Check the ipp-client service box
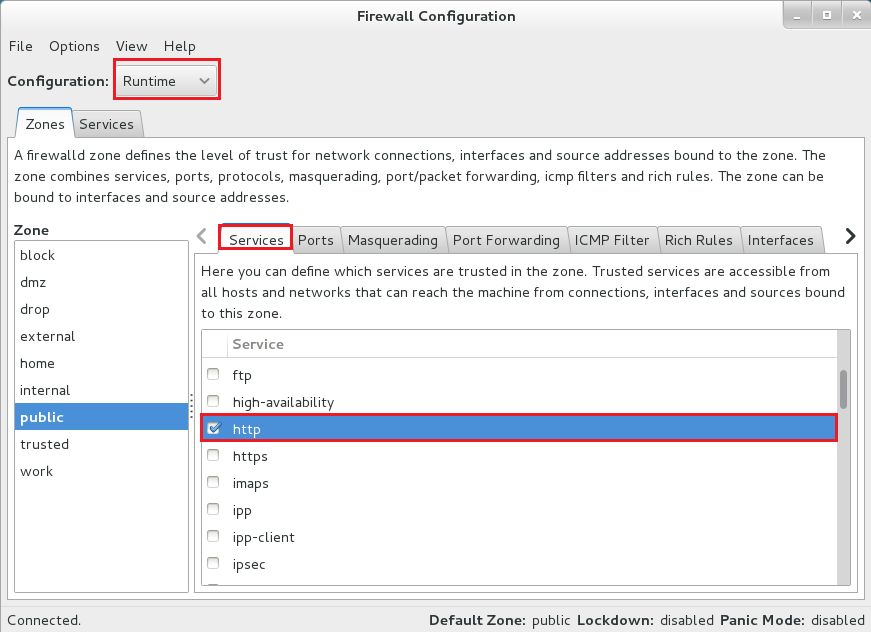The height and width of the screenshot is (632, 871). coord(213,537)
